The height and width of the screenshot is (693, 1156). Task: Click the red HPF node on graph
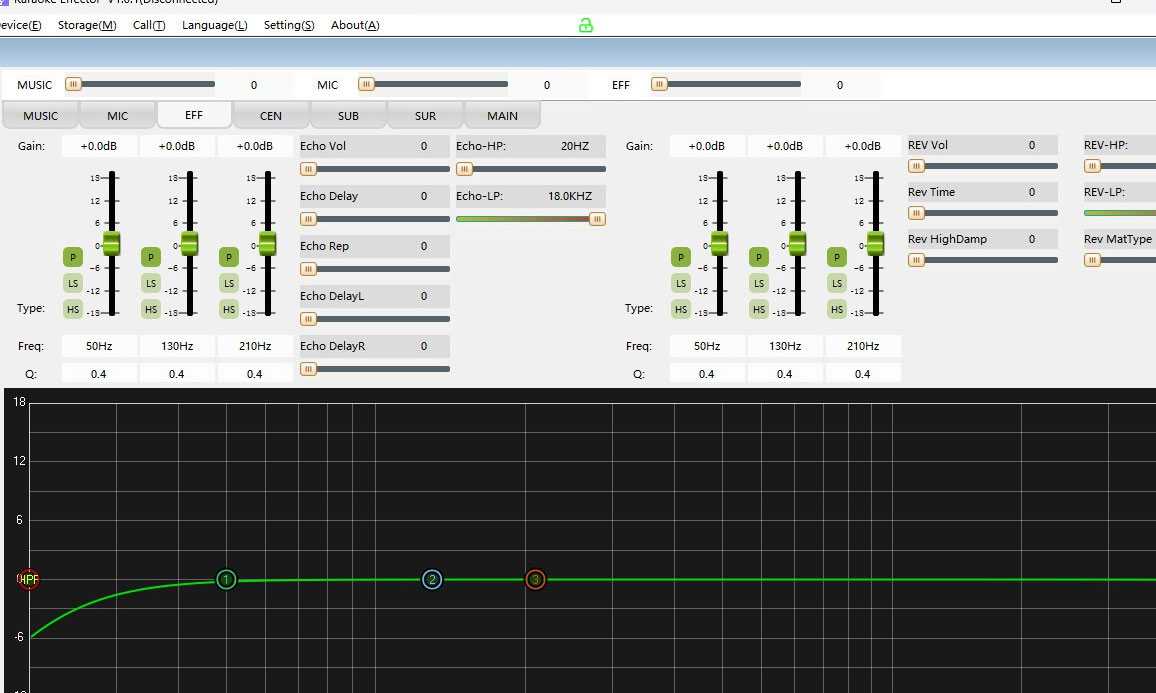pos(29,579)
